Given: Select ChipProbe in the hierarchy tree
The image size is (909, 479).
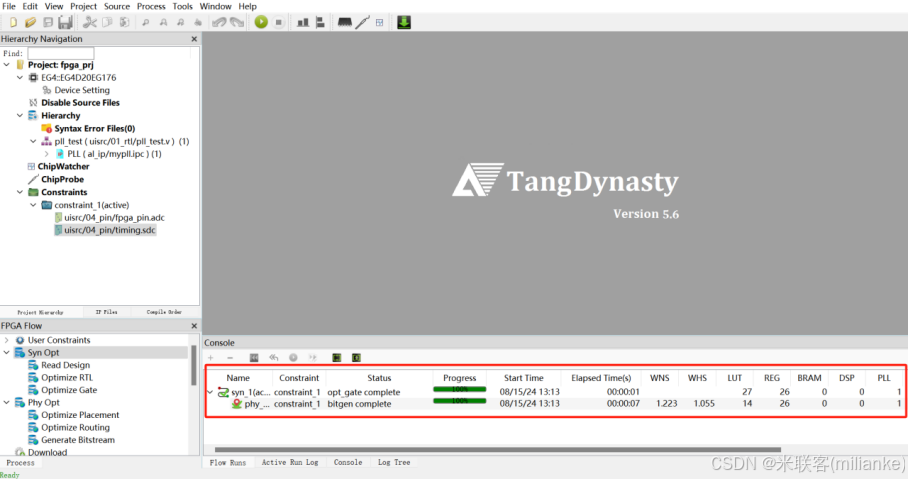Looking at the screenshot, I should tap(62, 179).
